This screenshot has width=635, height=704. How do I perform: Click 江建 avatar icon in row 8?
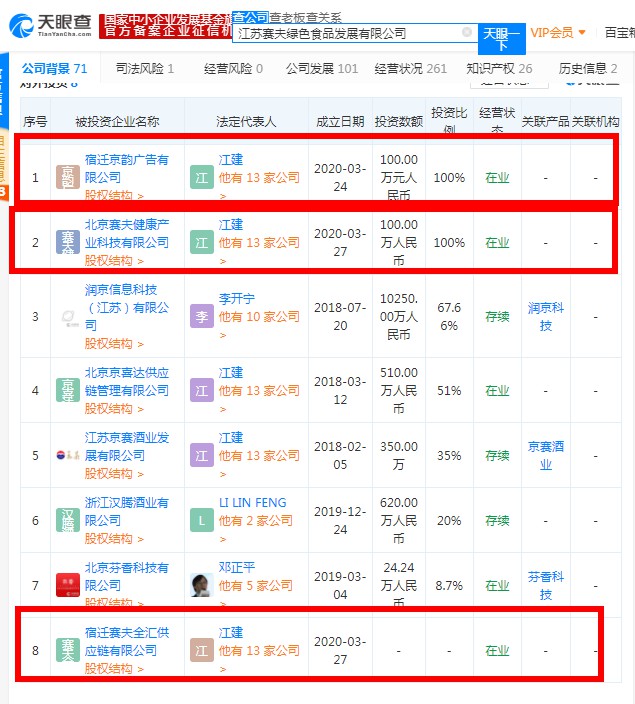click(202, 650)
